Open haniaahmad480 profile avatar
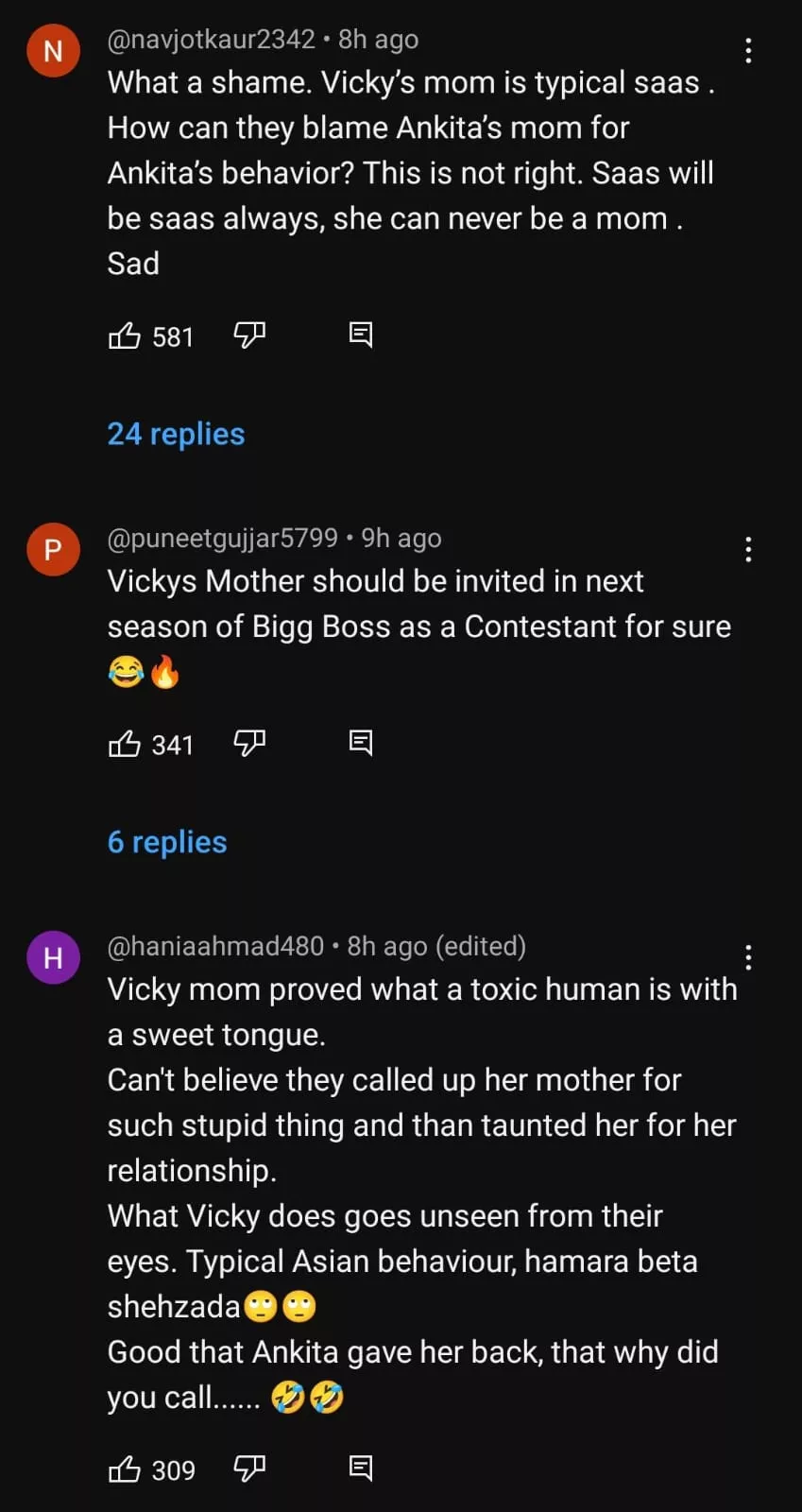Image resolution: width=802 pixels, height=1512 pixels. (53, 958)
